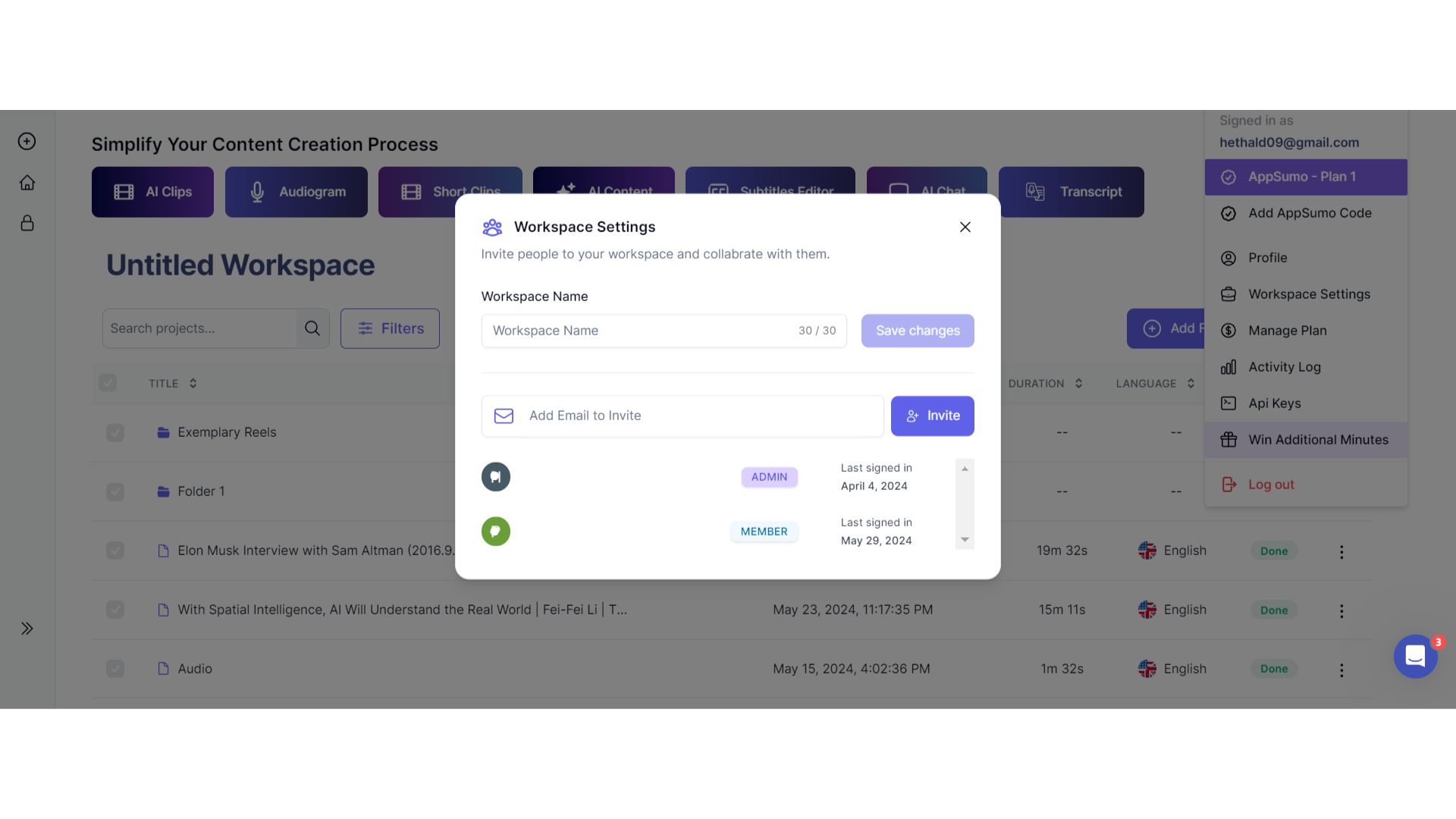Expand LANGUAGE column filter dropdown

point(1191,383)
